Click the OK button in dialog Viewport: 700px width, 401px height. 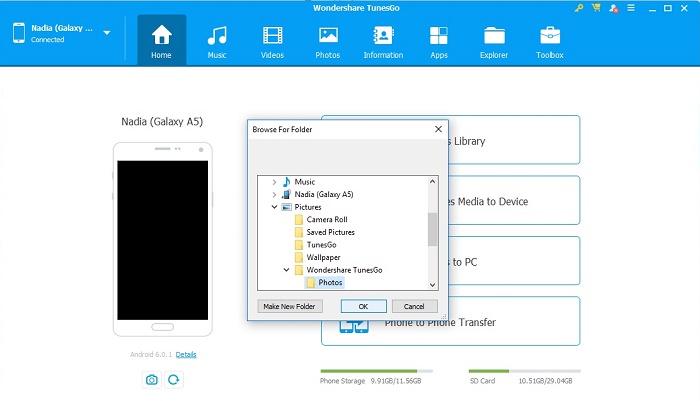tap(363, 306)
